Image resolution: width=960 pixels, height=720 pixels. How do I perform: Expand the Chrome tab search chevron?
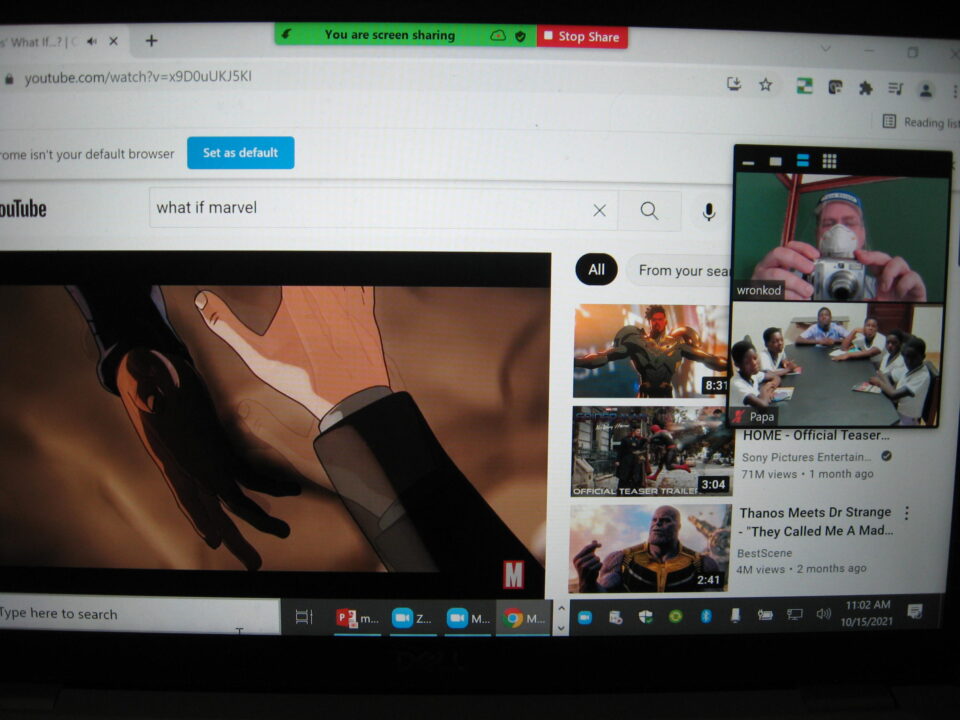[x=825, y=48]
